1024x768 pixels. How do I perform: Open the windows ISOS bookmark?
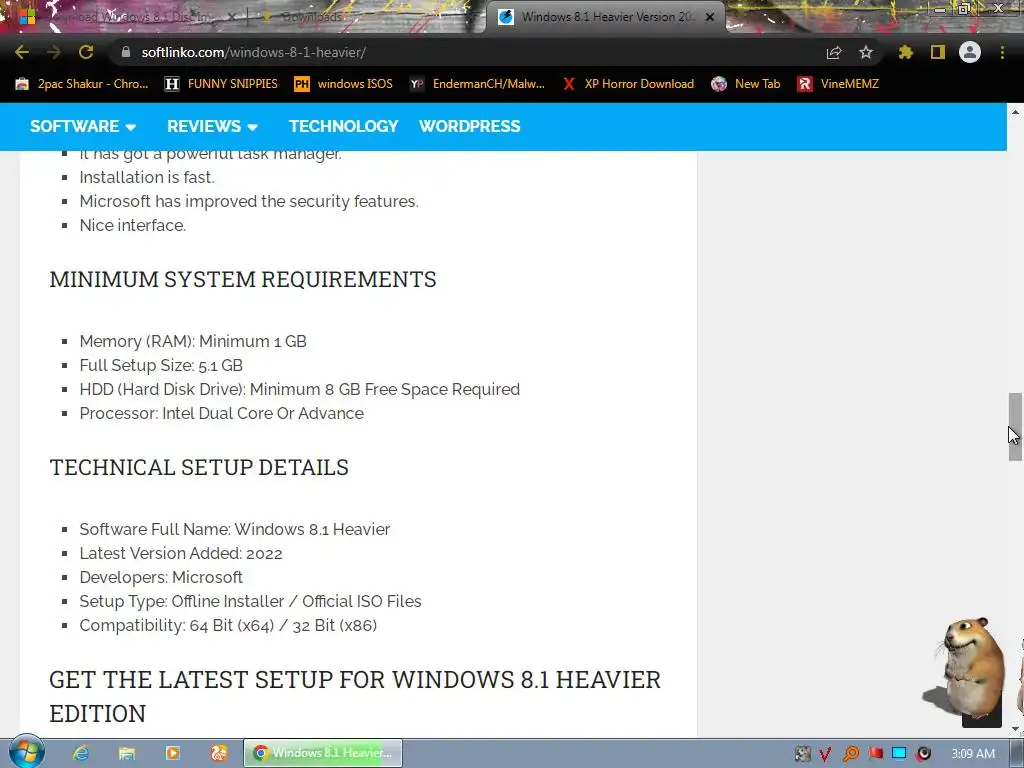pyautogui.click(x=344, y=84)
